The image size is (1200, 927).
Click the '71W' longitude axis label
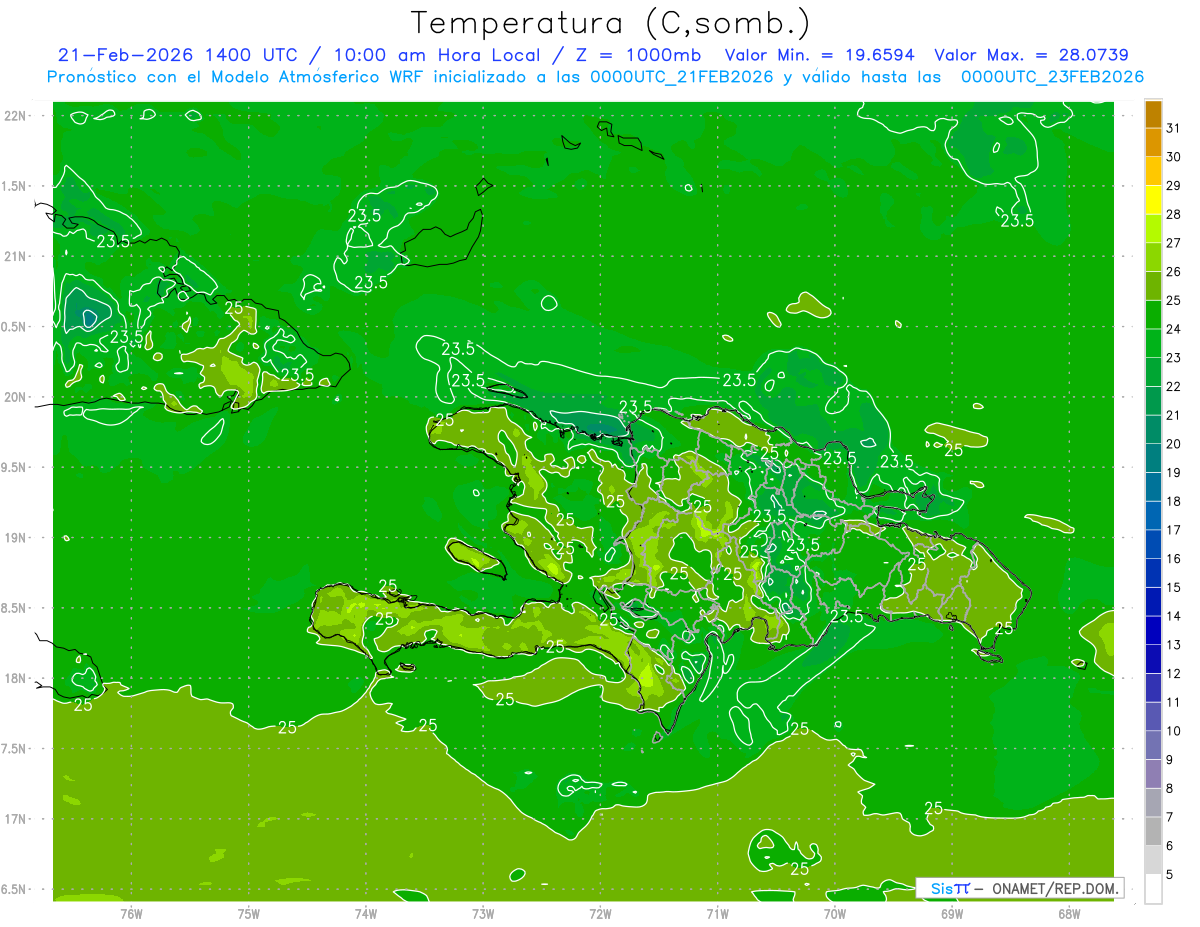coord(717,913)
